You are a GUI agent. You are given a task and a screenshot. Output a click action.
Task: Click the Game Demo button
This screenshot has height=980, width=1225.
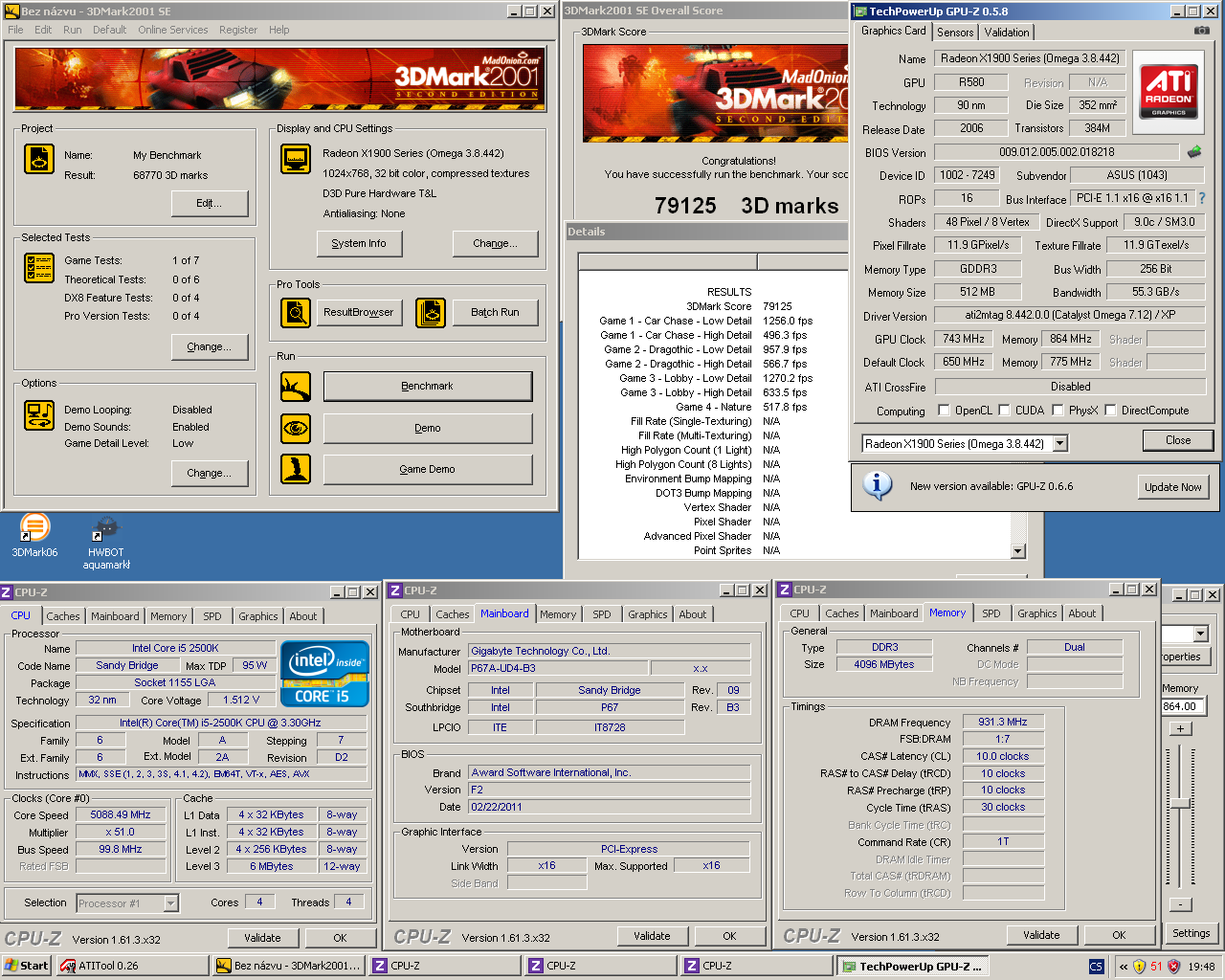pos(428,469)
